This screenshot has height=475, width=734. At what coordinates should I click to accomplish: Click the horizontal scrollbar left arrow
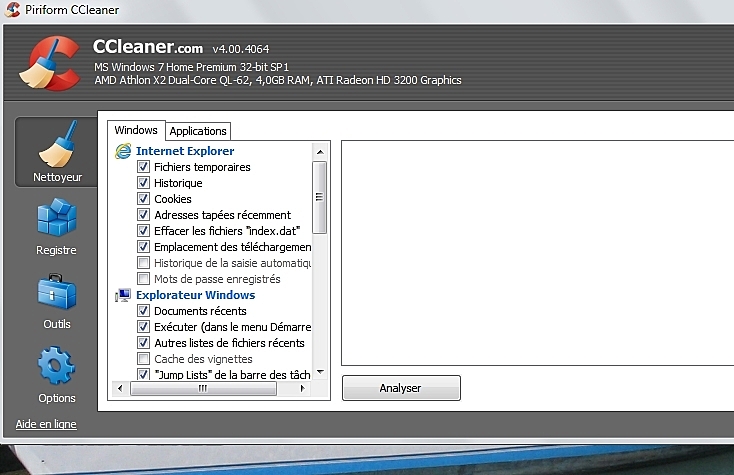pyautogui.click(x=120, y=388)
